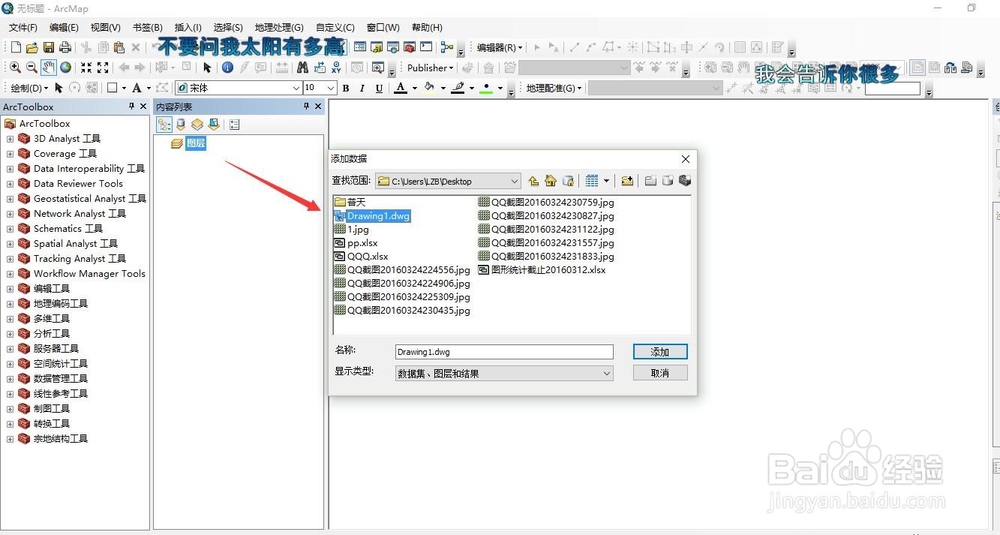
Task: Create a new map document
Action: click(16, 47)
